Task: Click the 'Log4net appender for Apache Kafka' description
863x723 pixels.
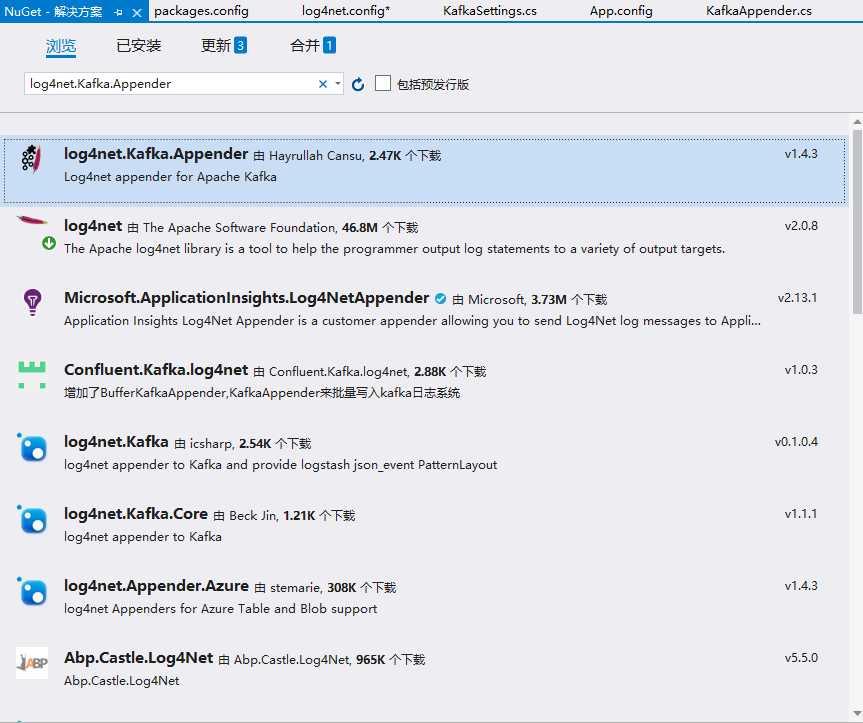Action: coord(170,177)
